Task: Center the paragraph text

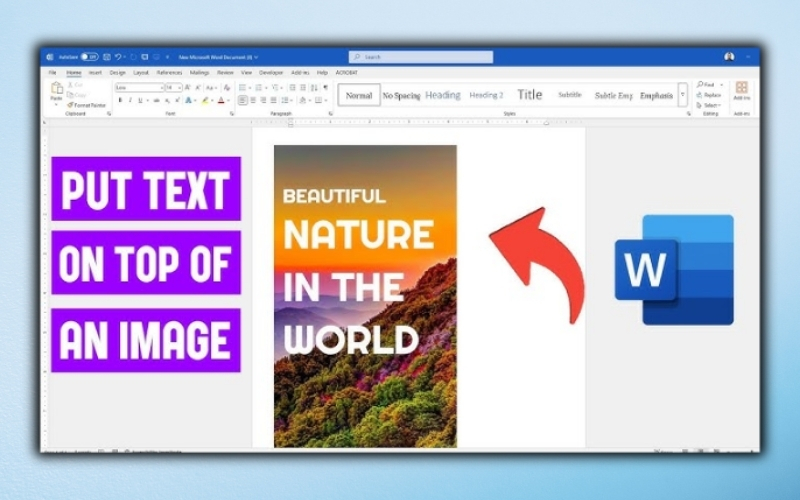Action: [253, 101]
